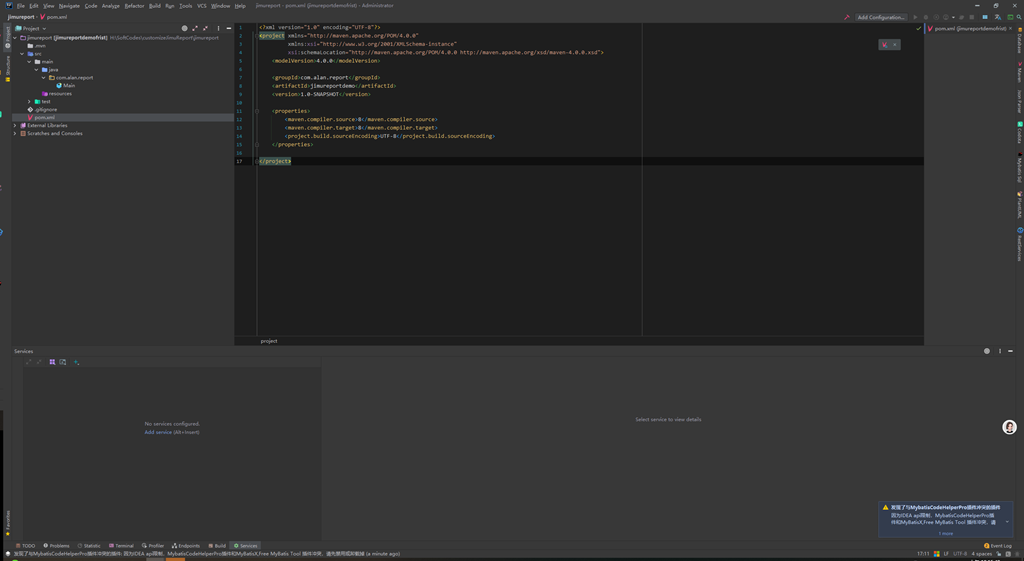Expand the plugin conflict notification chevron
The image size is (1024, 561).
click(1007, 522)
